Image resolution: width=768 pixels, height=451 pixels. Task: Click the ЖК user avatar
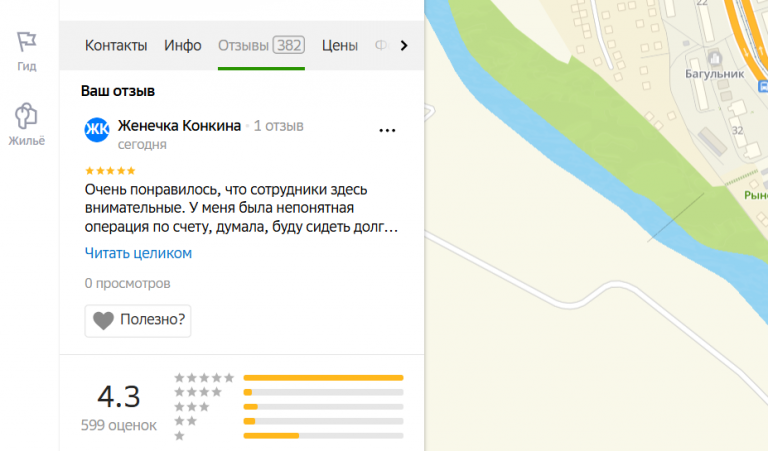[96, 130]
